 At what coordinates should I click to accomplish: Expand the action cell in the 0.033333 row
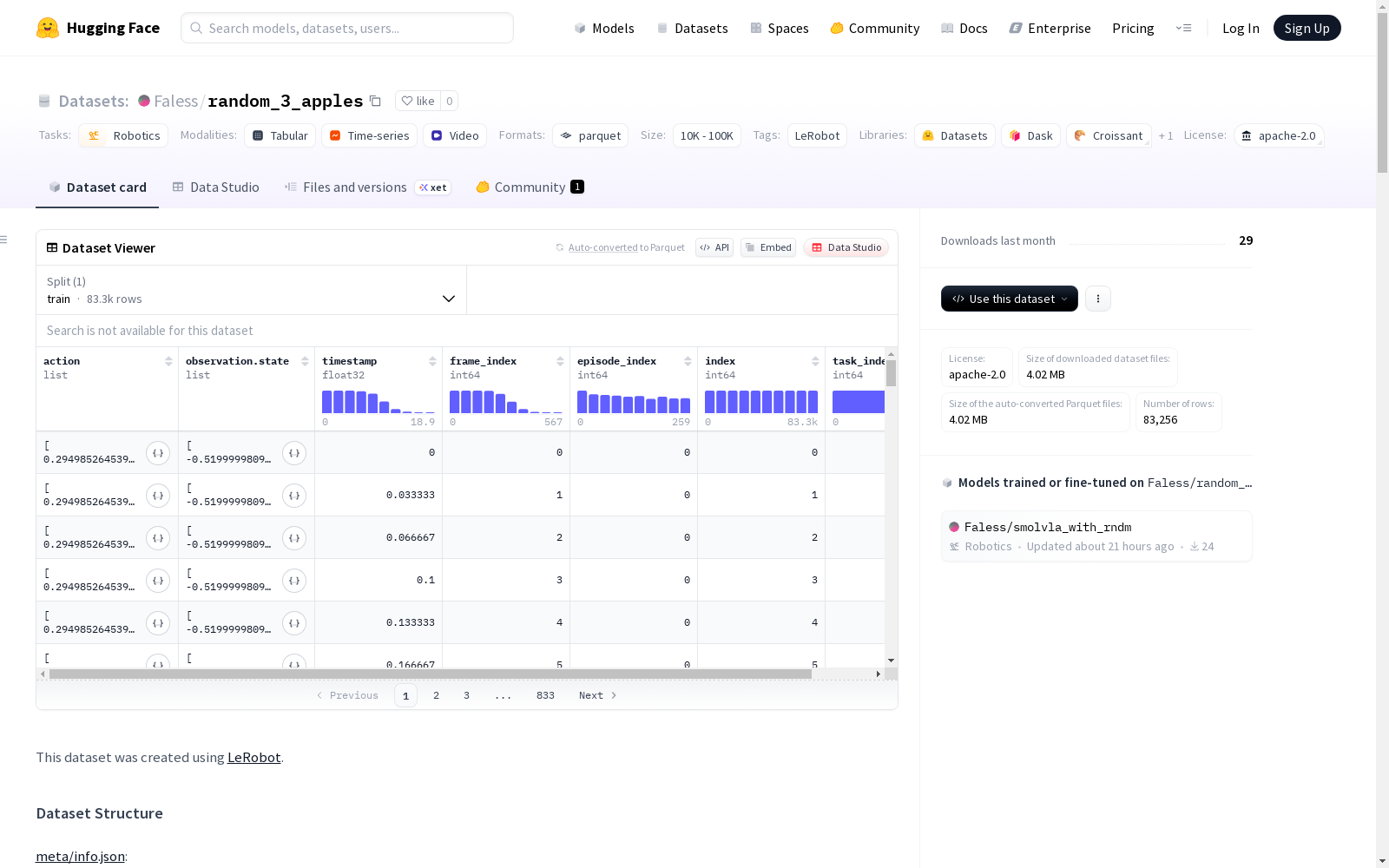pos(158,496)
